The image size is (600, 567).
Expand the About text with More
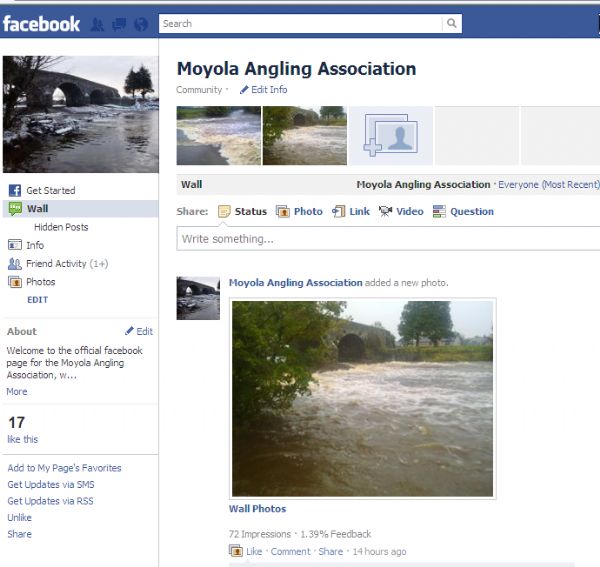pos(17,391)
